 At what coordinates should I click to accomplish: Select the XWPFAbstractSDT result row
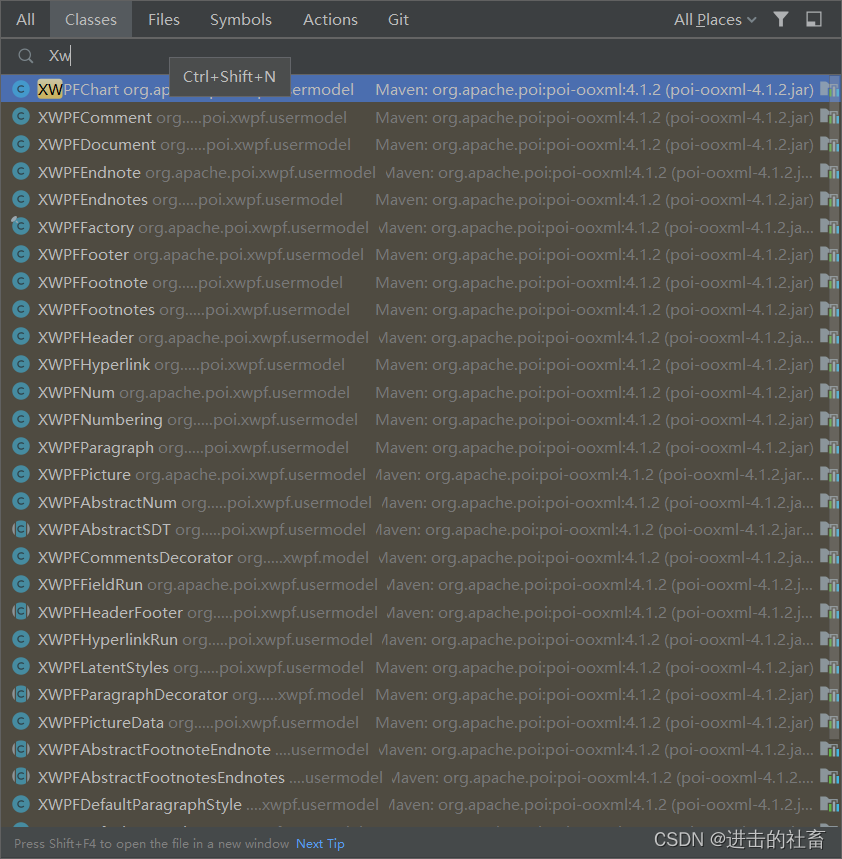[x=421, y=530]
